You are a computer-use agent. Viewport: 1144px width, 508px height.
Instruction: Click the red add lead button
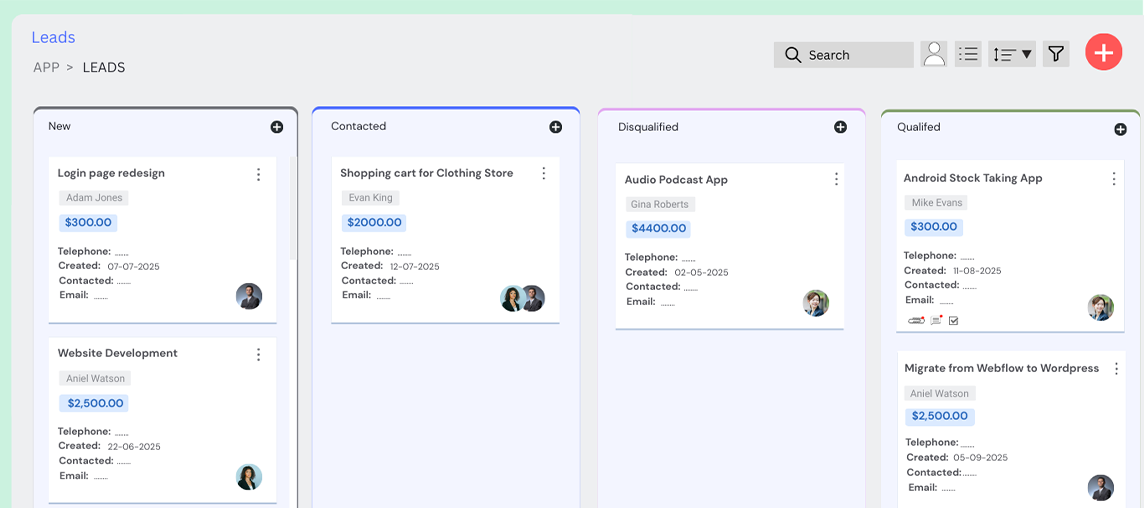[x=1103, y=52]
